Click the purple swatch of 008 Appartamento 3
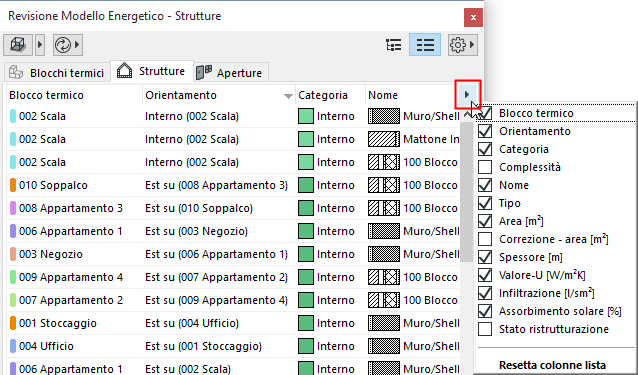Viewport: 638px width, 375px height. point(13,208)
